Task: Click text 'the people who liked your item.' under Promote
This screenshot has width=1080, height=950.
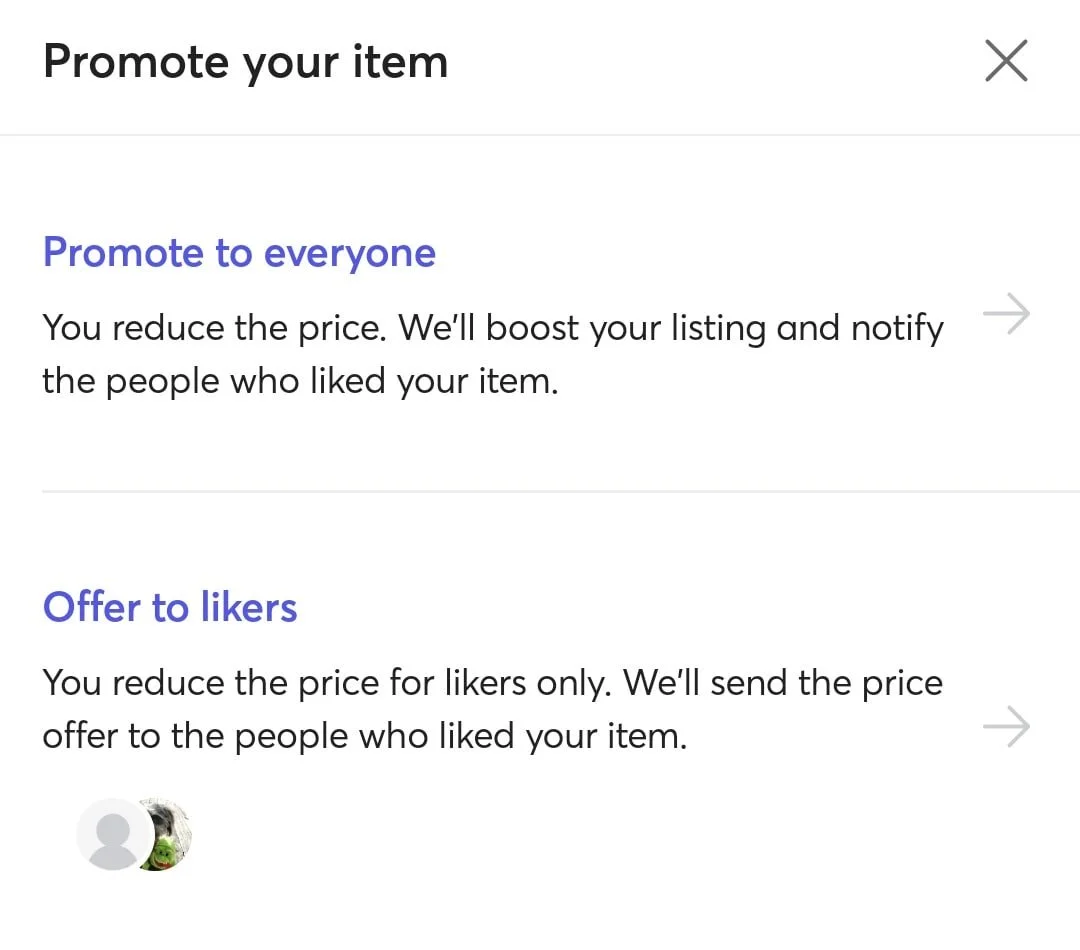Action: (299, 382)
